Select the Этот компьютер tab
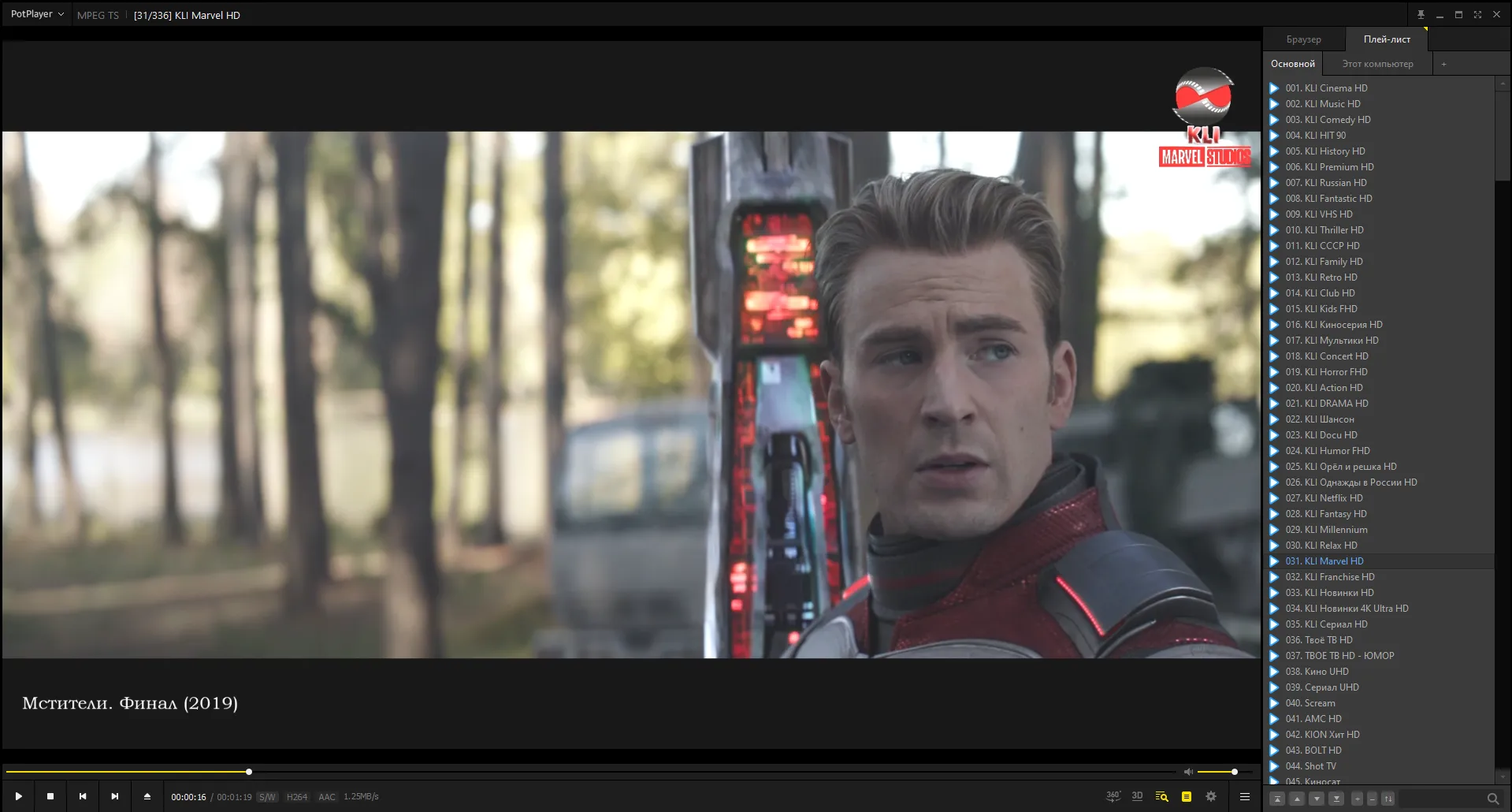The height and width of the screenshot is (812, 1512). 1377,64
